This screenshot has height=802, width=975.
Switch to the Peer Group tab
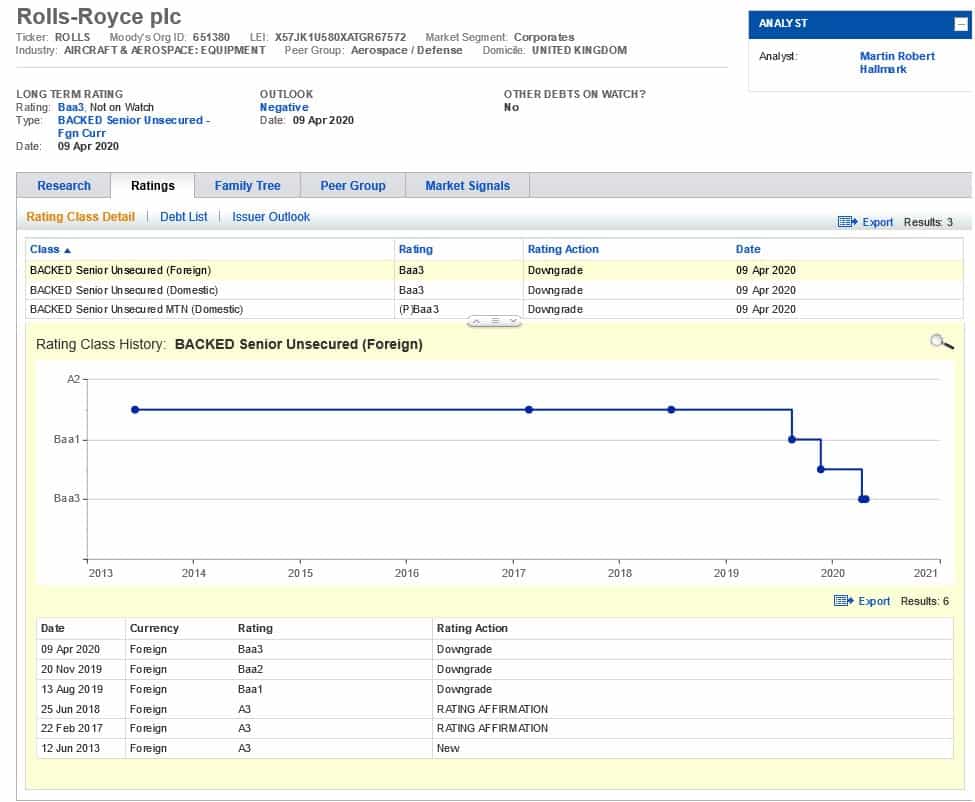tap(353, 186)
